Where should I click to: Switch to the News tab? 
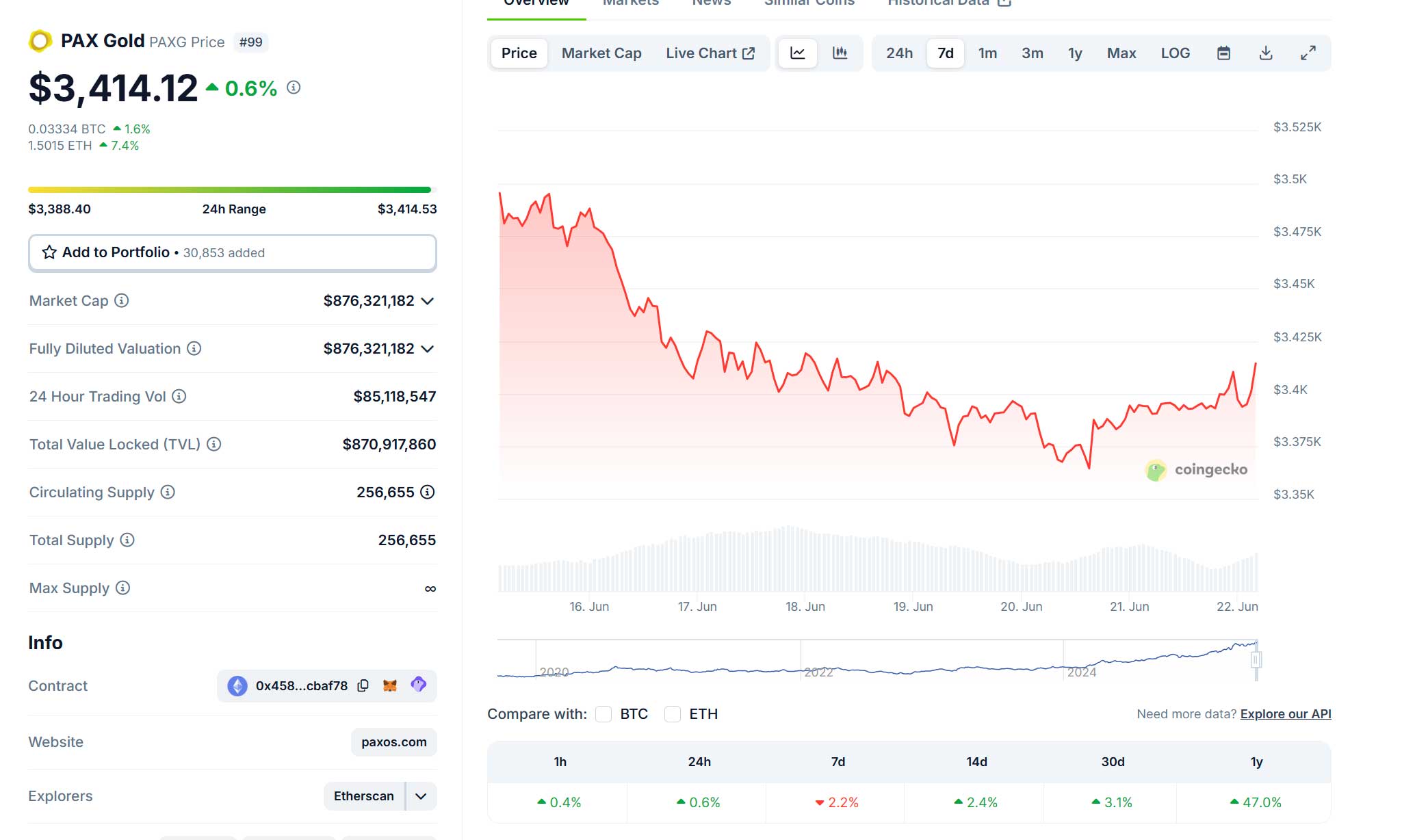[712, 4]
